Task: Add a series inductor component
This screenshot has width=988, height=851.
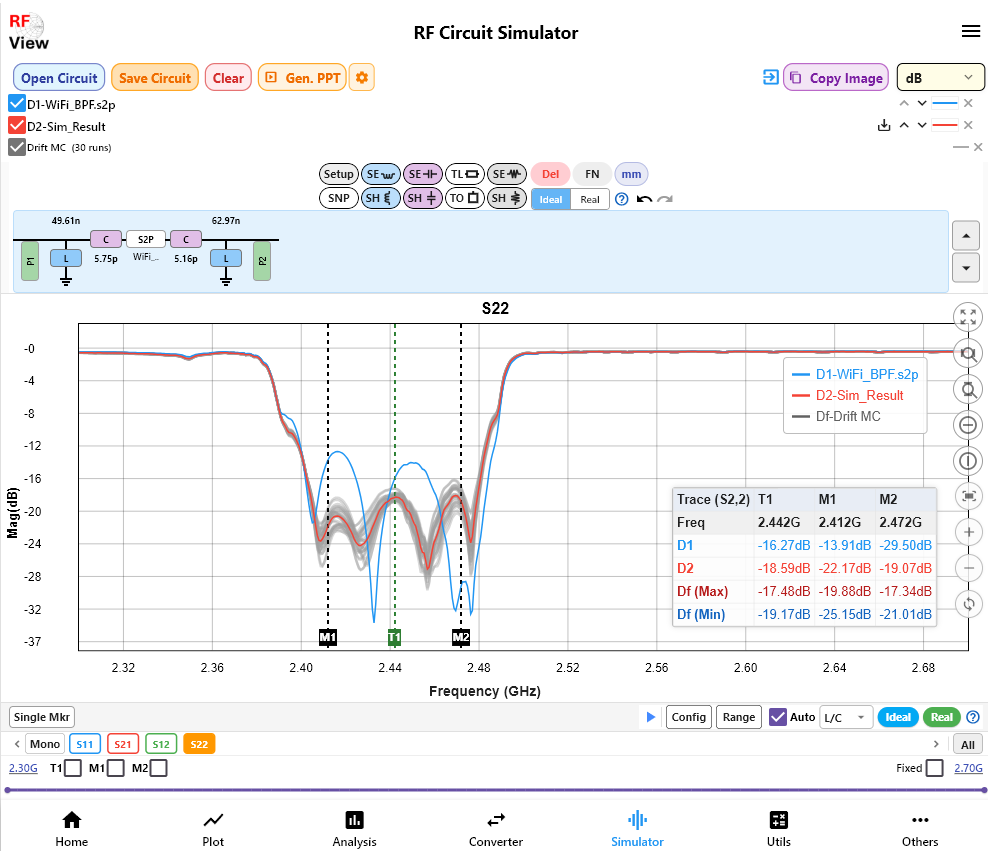Action: (381, 174)
